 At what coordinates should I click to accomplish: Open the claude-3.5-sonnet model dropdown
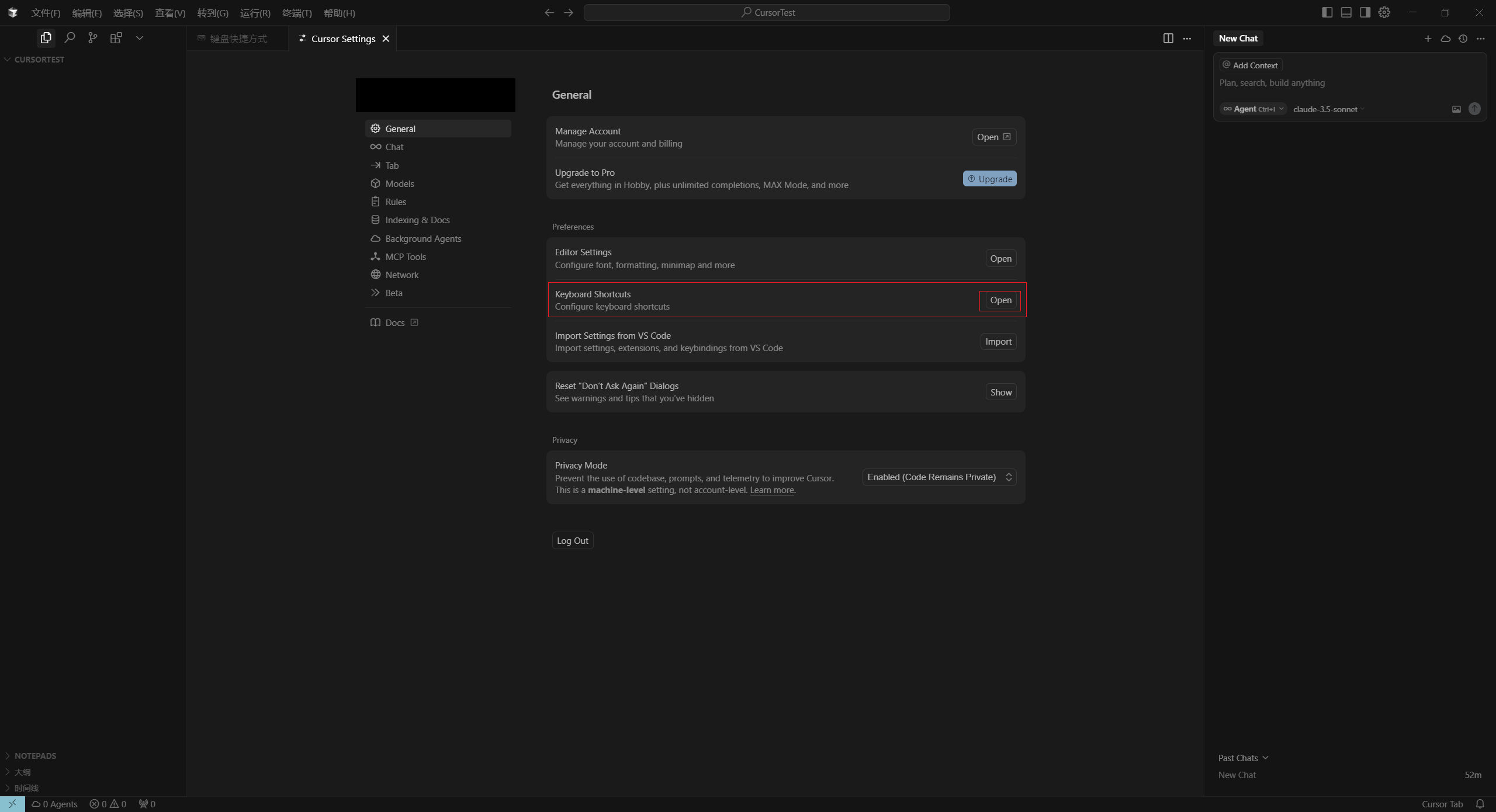point(1328,109)
